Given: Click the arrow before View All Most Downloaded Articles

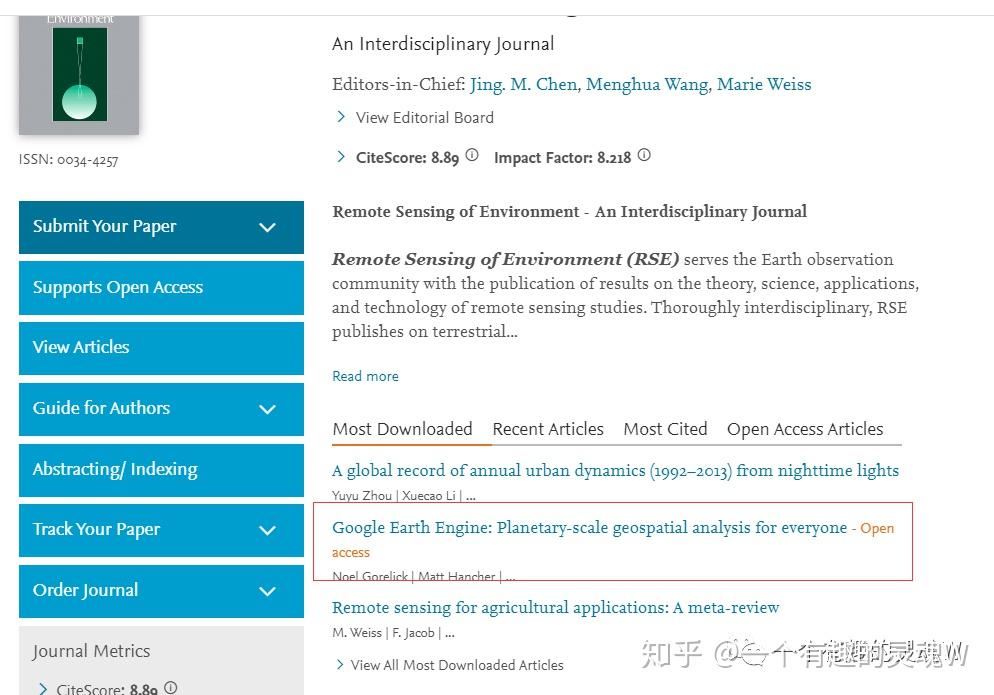Looking at the screenshot, I should (340, 665).
